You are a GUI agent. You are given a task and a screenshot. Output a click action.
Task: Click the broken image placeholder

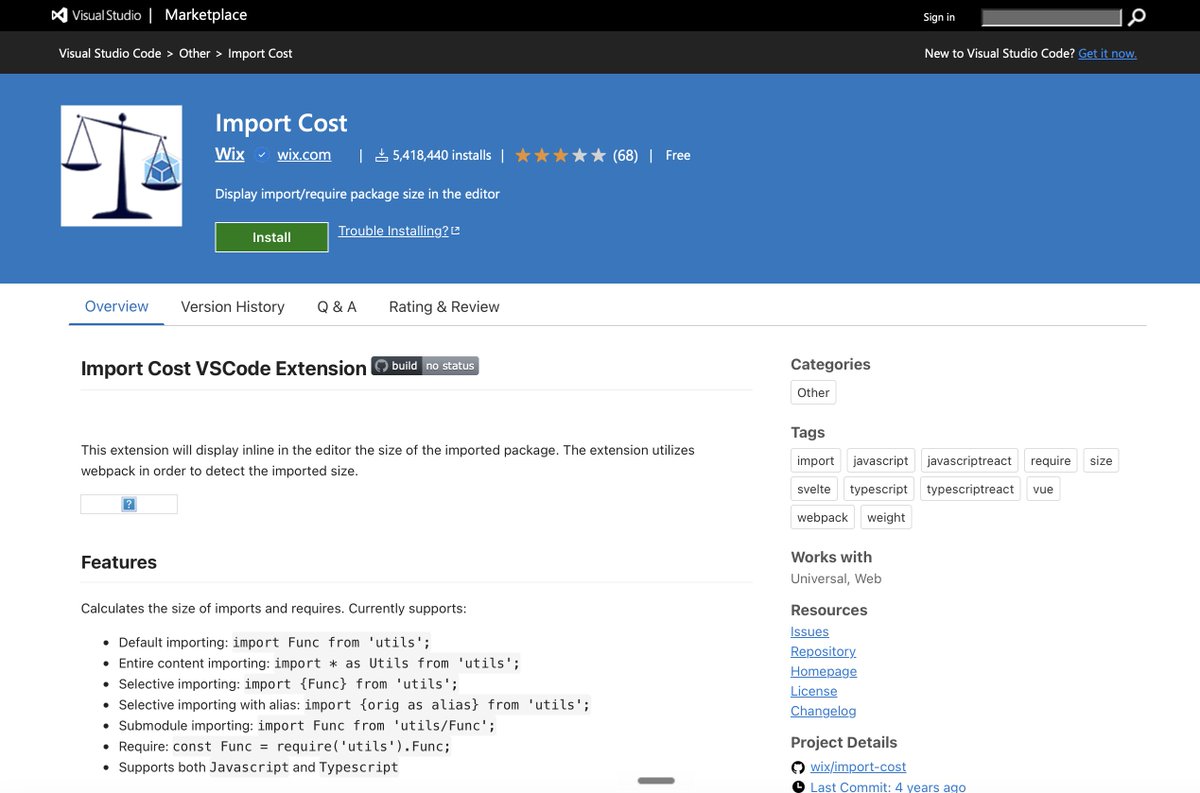(x=129, y=504)
